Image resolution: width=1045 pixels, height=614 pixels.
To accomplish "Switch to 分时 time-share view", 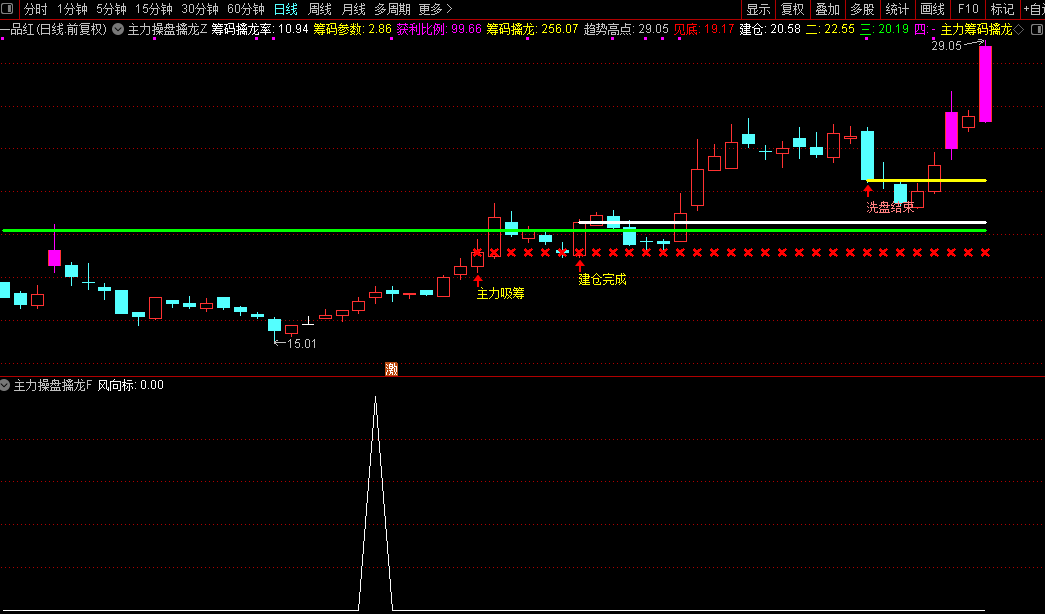I will [x=35, y=9].
